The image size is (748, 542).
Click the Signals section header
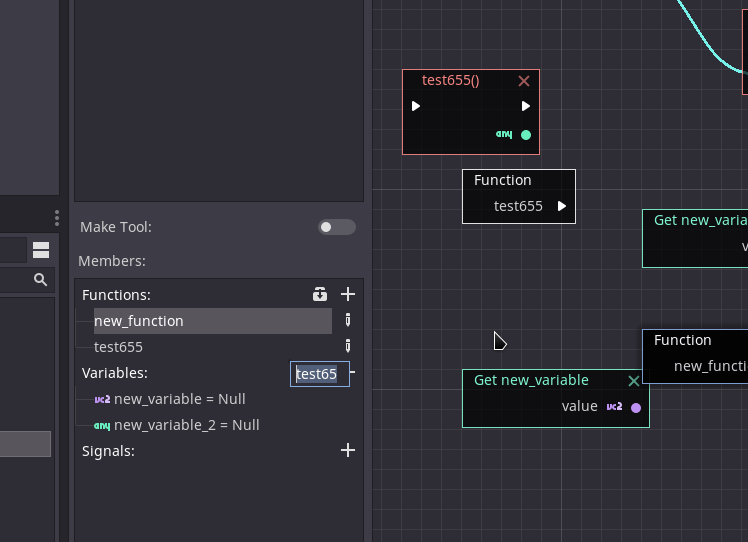click(x=108, y=451)
